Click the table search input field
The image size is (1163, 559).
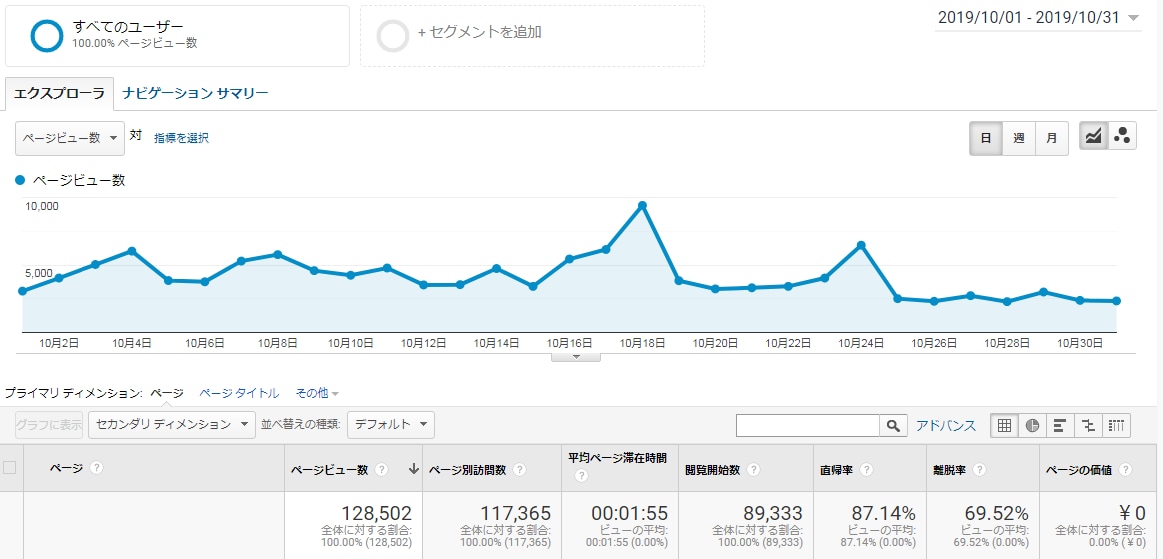(808, 425)
